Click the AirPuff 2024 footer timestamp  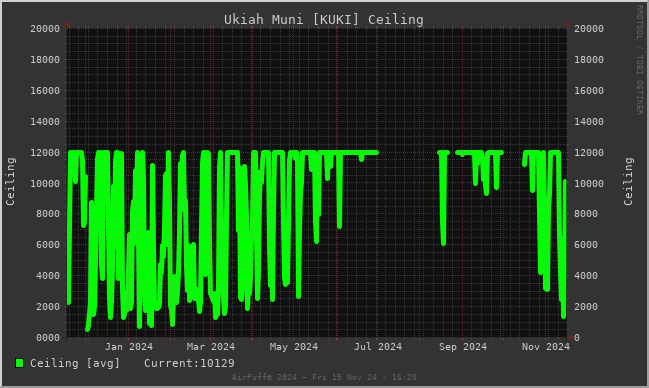[x=324, y=377]
